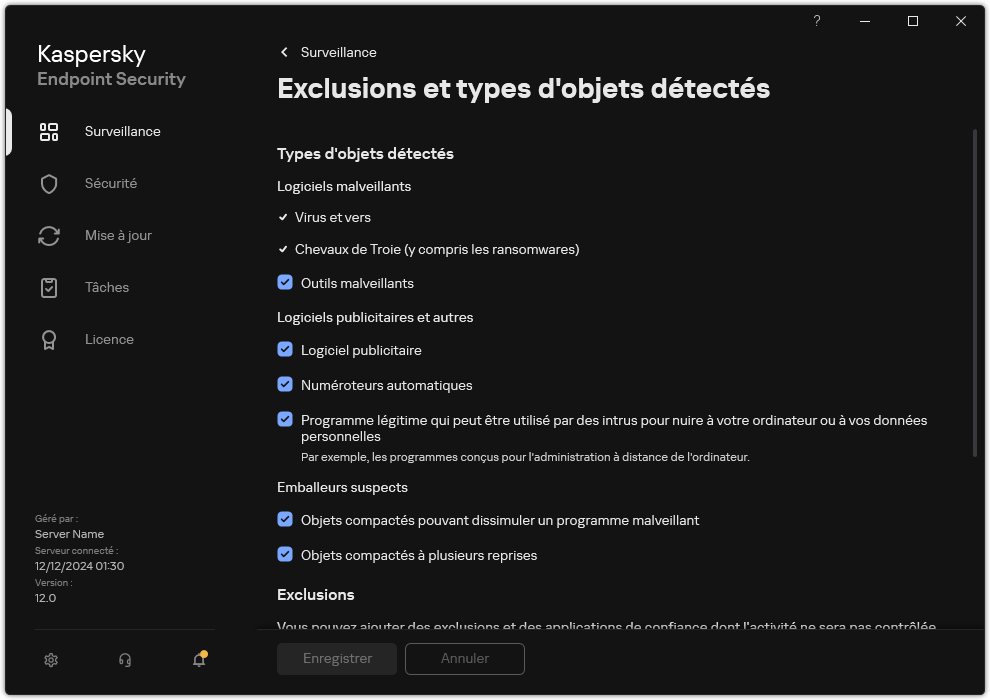Viewport: 990px width, 700px height.
Task: Click the Mise à jour refresh icon
Action: coord(49,236)
